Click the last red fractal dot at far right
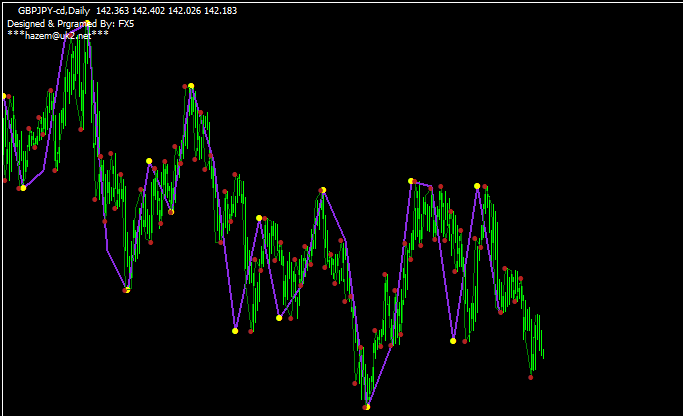This screenshot has height=416, width=683. pyautogui.click(x=531, y=377)
